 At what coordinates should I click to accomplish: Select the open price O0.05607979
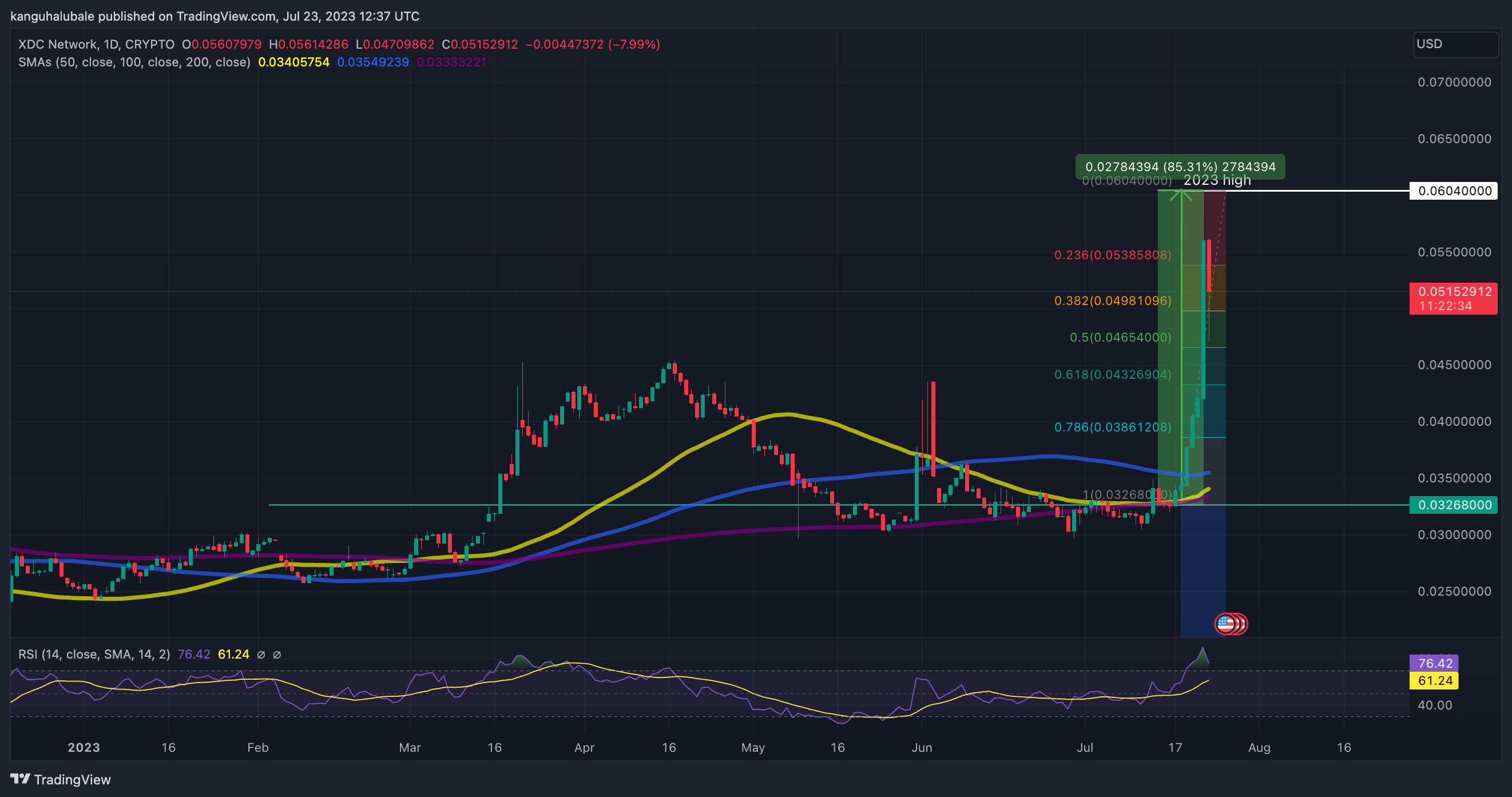click(222, 45)
